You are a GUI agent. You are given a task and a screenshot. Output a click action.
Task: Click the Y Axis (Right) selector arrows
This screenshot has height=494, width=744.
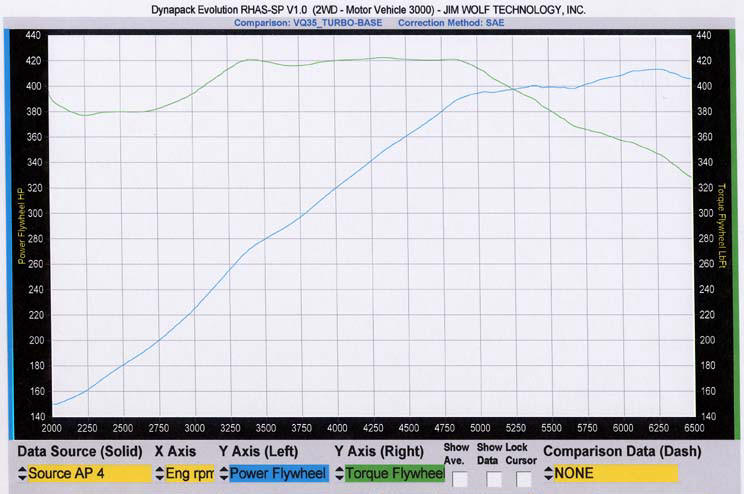tap(339, 473)
